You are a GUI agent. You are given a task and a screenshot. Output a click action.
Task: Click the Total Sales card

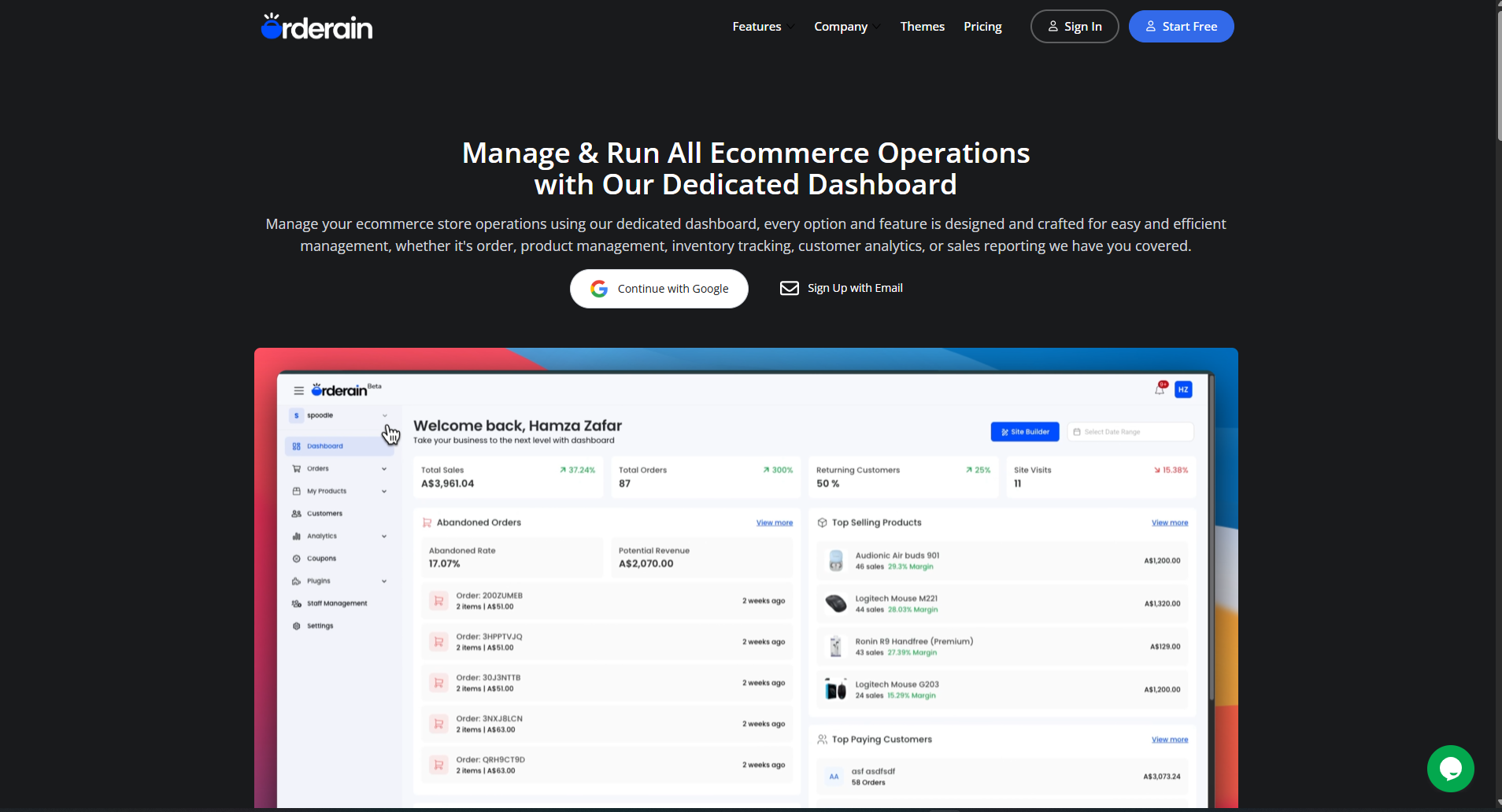coord(509,477)
